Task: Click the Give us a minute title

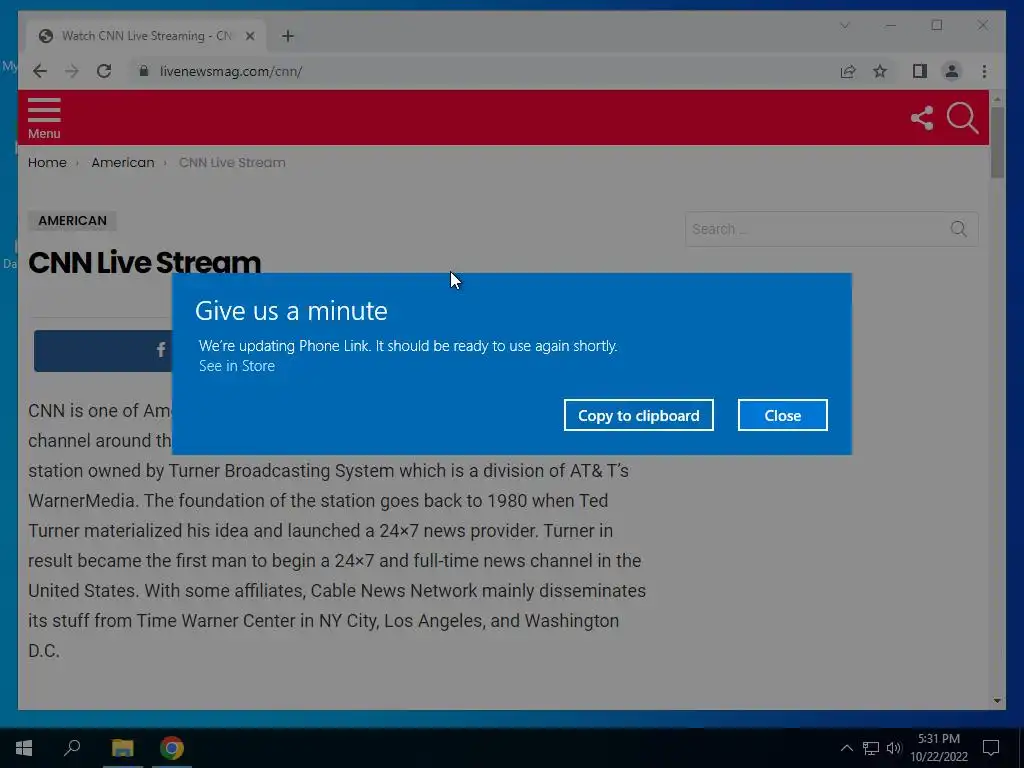Action: [x=291, y=311]
